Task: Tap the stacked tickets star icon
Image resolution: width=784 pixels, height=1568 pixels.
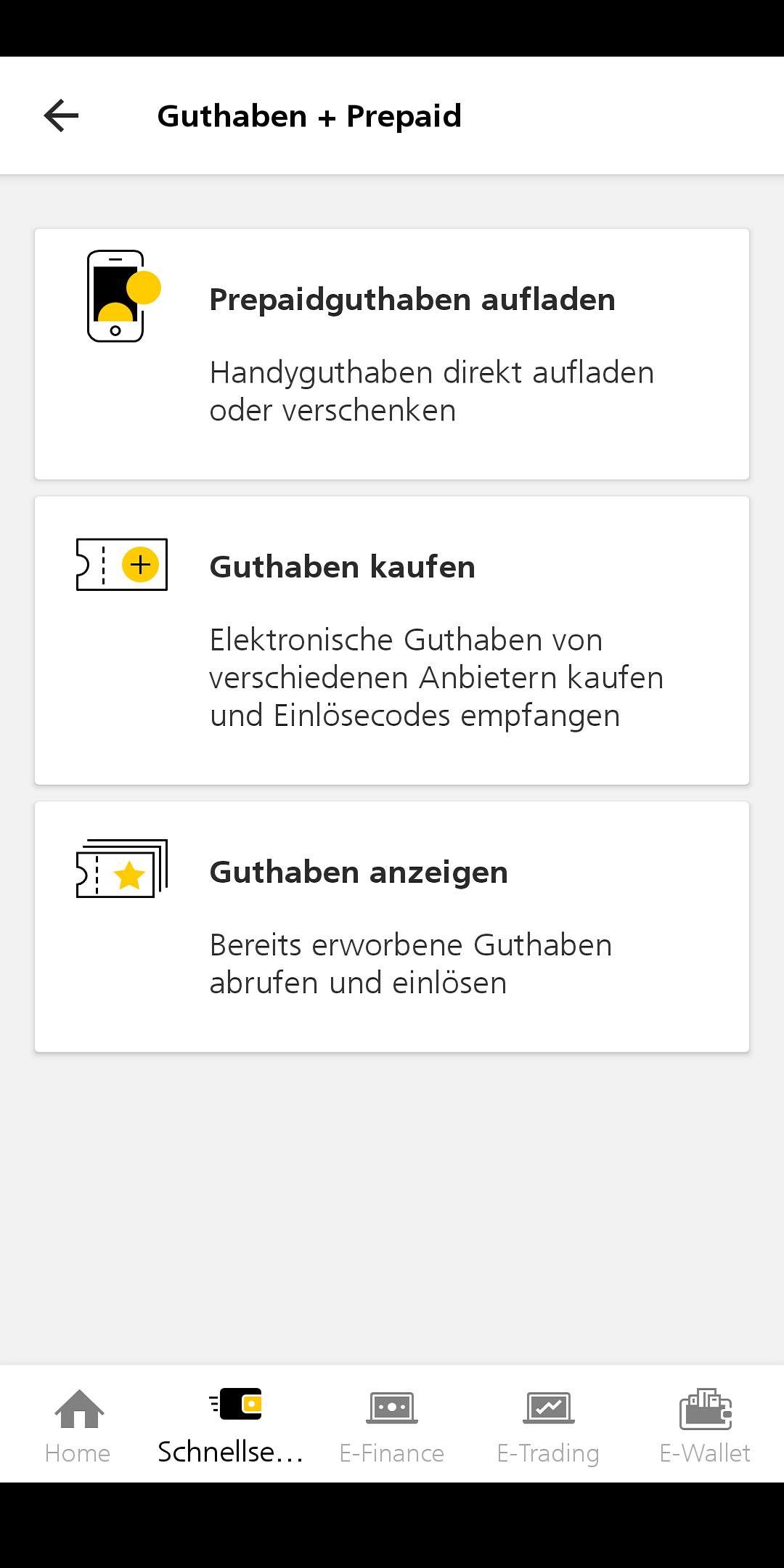Action: click(122, 869)
